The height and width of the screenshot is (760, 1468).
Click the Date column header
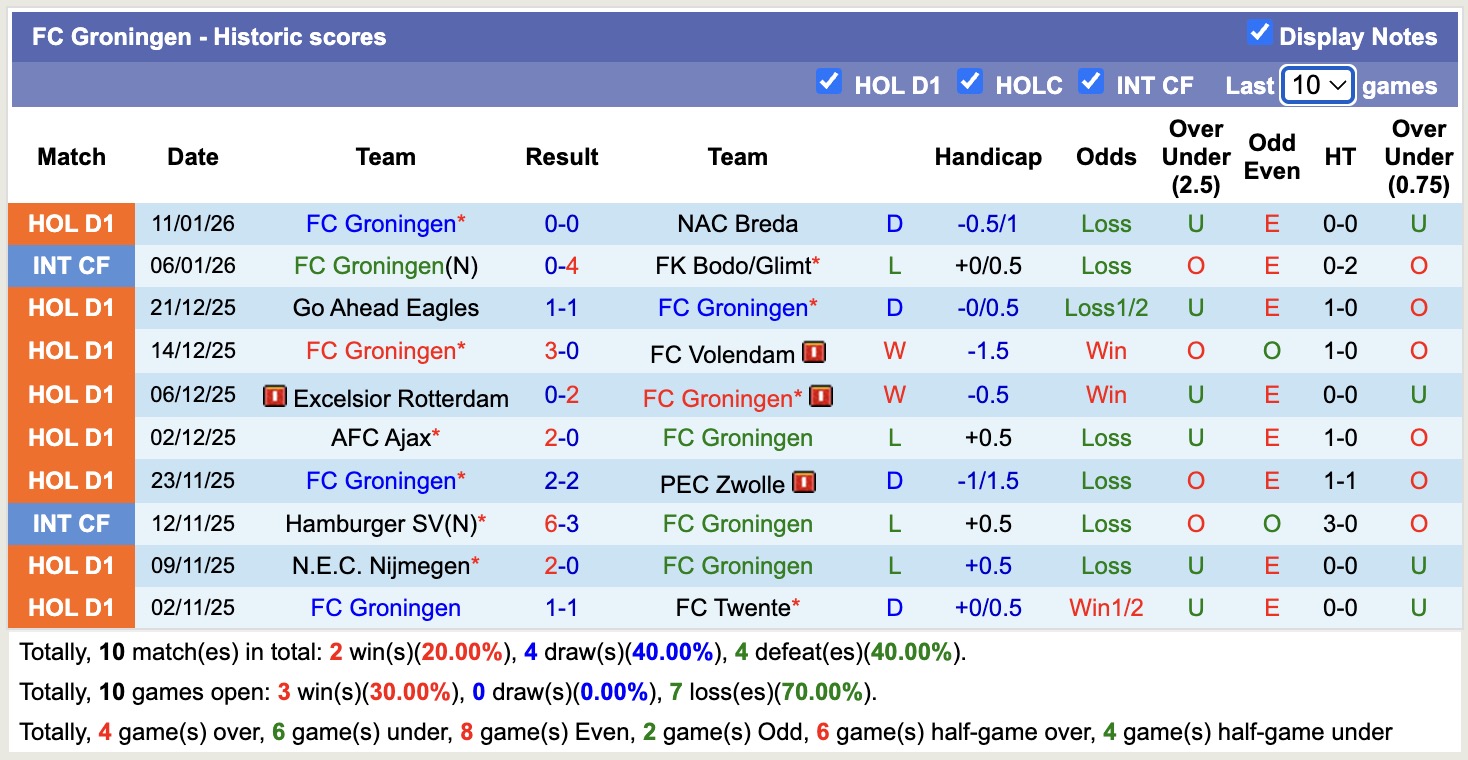[x=192, y=157]
